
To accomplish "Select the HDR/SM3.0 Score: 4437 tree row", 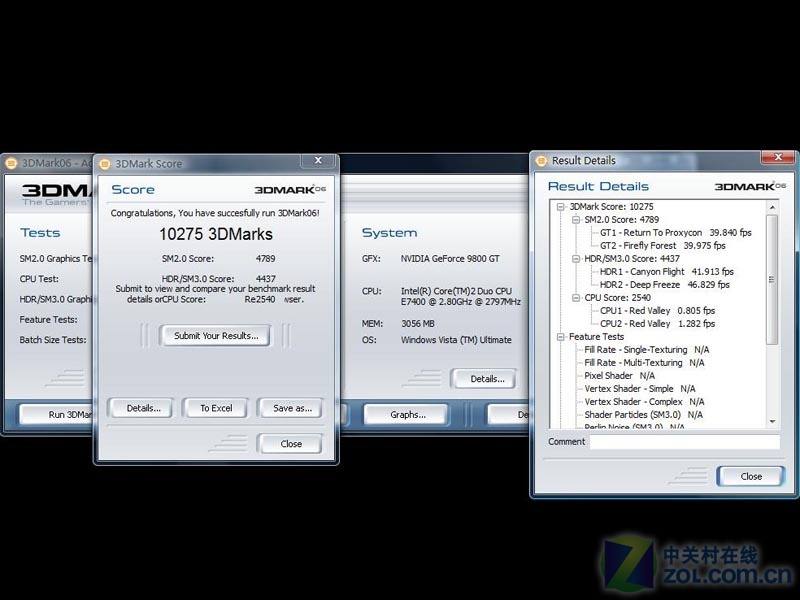I will click(x=632, y=259).
